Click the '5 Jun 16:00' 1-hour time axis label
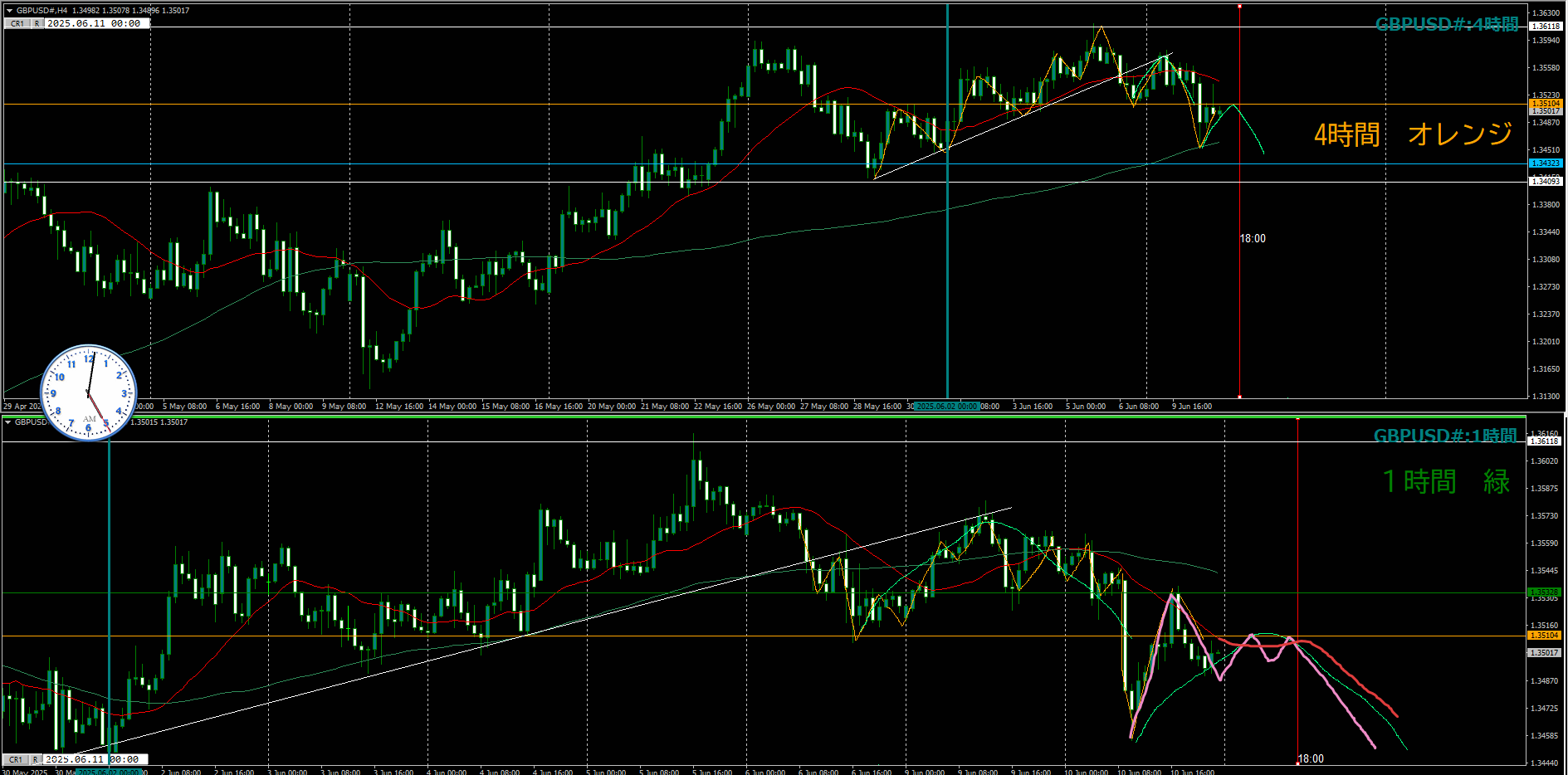The width and height of the screenshot is (1568, 775). (712, 772)
